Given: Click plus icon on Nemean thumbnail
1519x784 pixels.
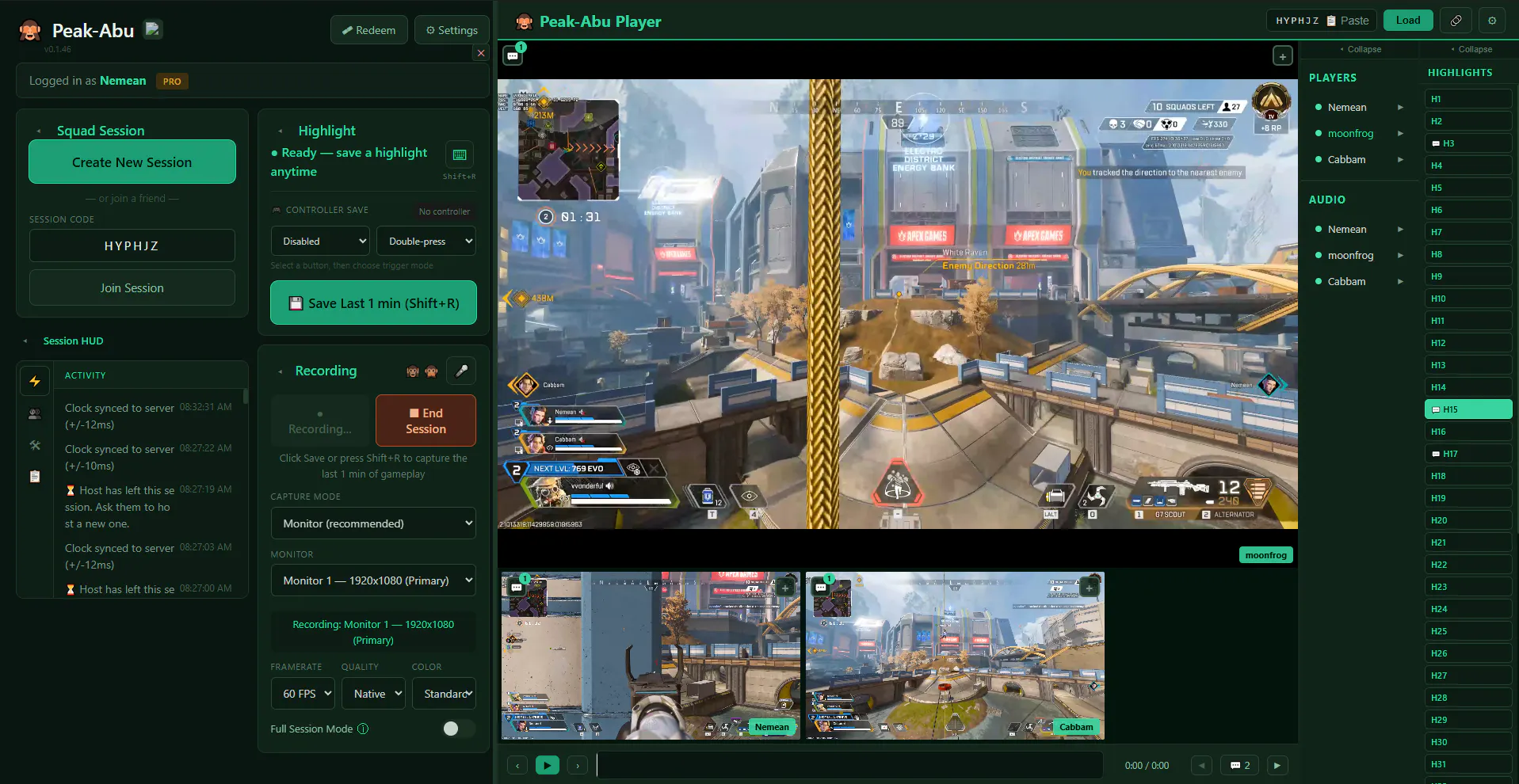Looking at the screenshot, I should (x=785, y=587).
